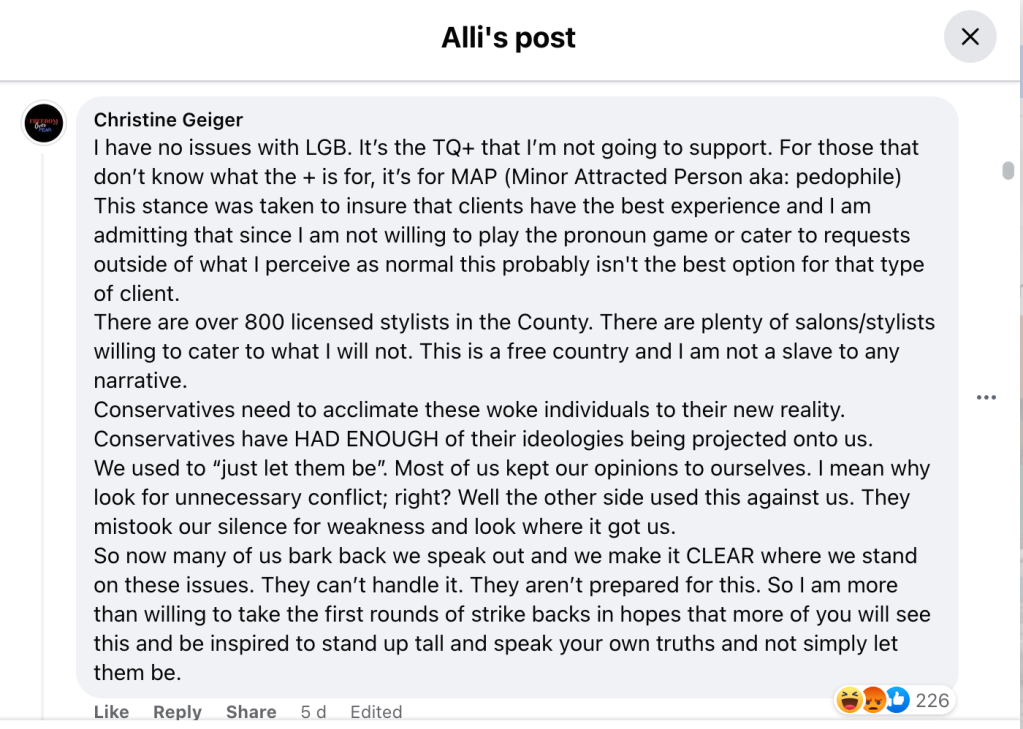Click the blue thumbs-up reaction icon
This screenshot has width=1023, height=729.
(x=897, y=701)
